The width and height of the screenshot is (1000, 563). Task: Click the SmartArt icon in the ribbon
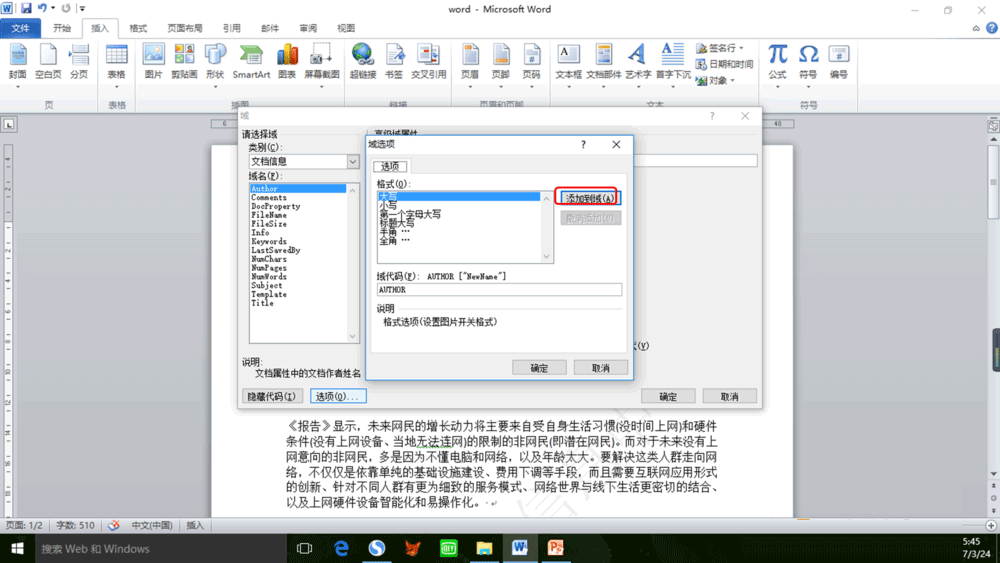click(x=251, y=60)
